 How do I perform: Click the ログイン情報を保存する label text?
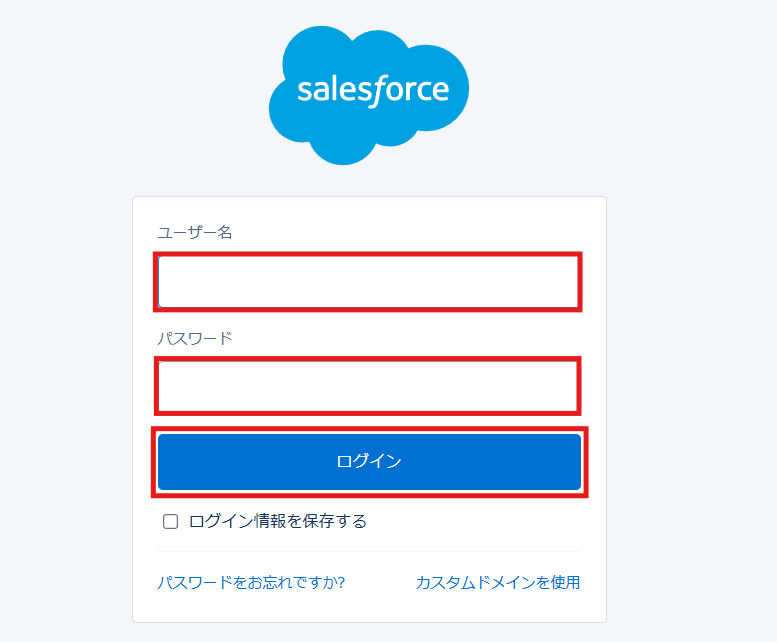(x=277, y=521)
